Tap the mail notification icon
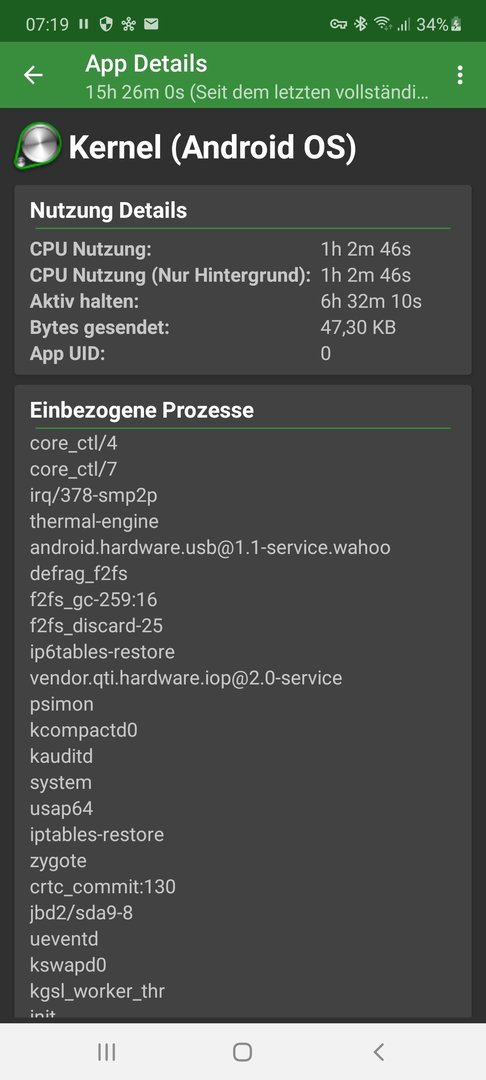Image resolution: width=486 pixels, height=1080 pixels. 151,24
